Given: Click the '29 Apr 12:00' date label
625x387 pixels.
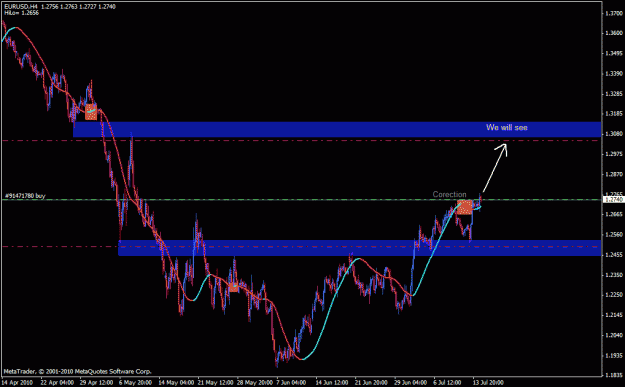Looking at the screenshot, I should tap(96, 383).
